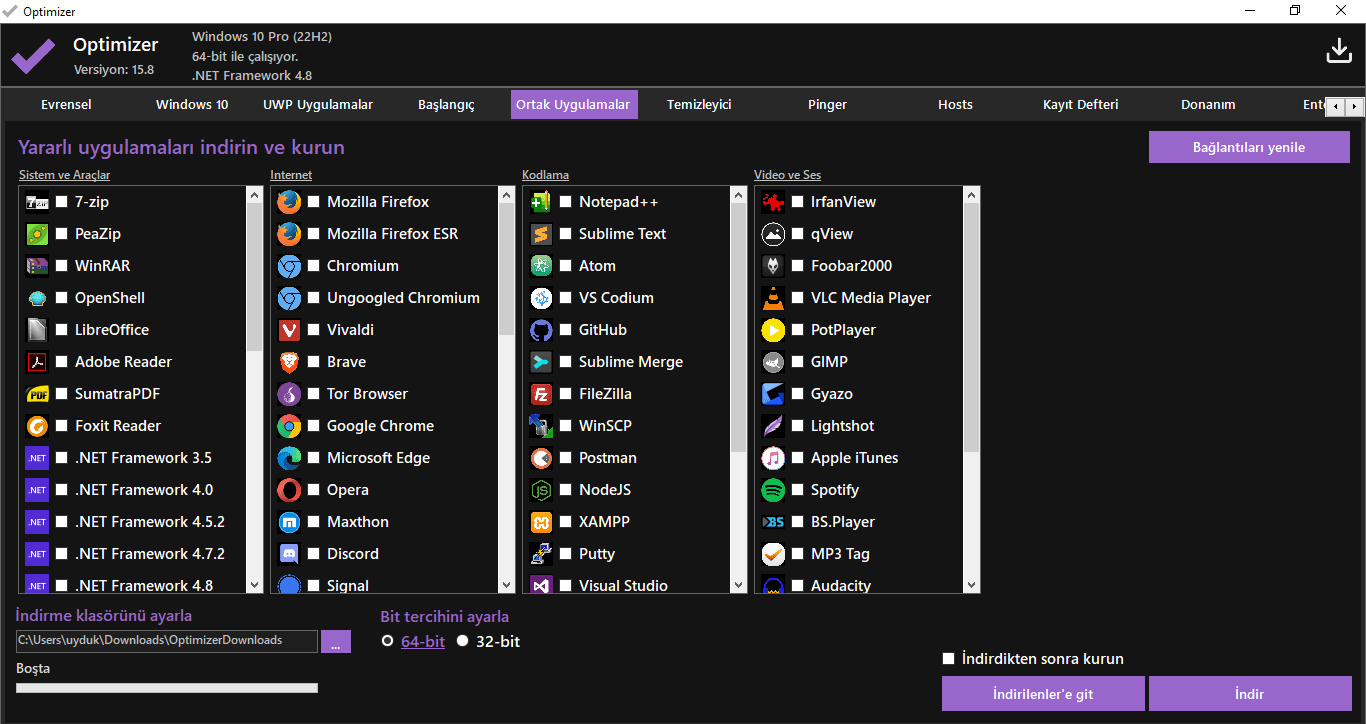This screenshot has height=724, width=1366.
Task: Click the Vivaldi browser icon
Action: [289, 330]
